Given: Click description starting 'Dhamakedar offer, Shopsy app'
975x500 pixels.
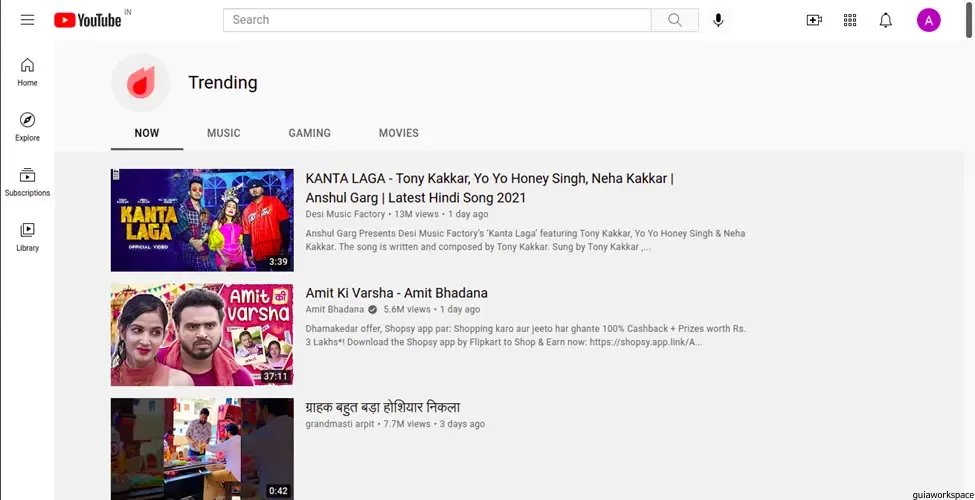Looking at the screenshot, I should pyautogui.click(x=525, y=335).
